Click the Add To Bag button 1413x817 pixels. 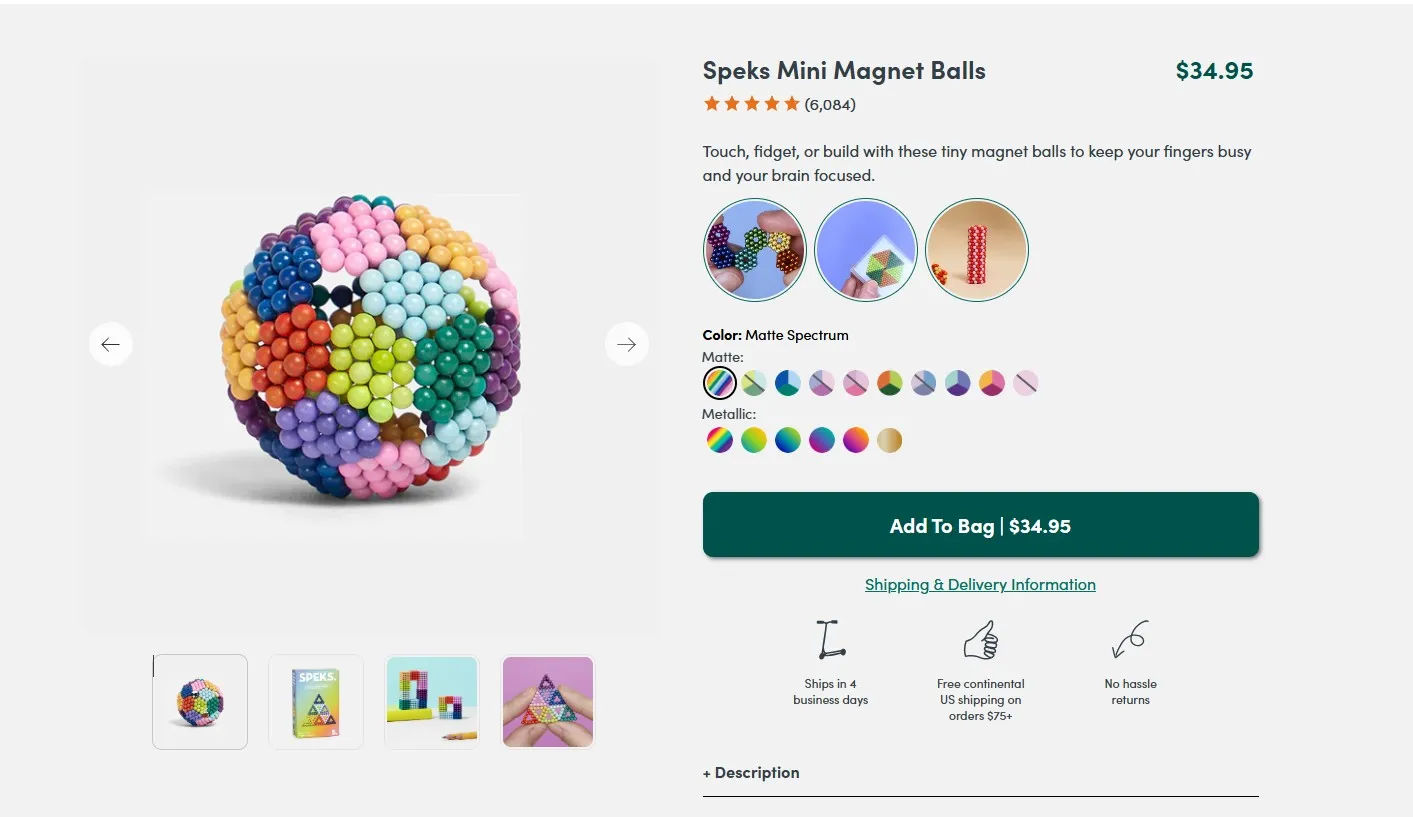[x=981, y=525]
